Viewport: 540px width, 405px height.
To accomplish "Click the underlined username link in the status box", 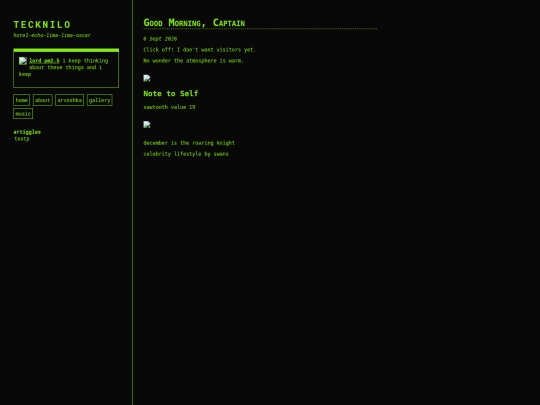I will click(44, 61).
